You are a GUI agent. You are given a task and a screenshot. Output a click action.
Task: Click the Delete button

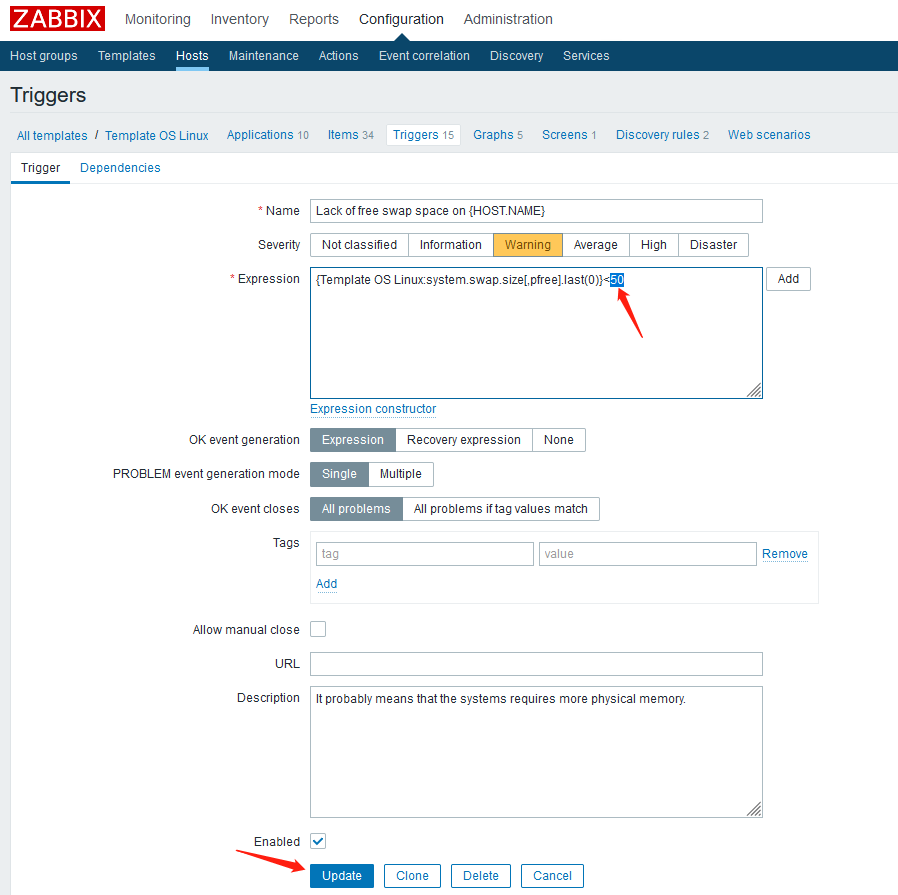pyautogui.click(x=480, y=876)
